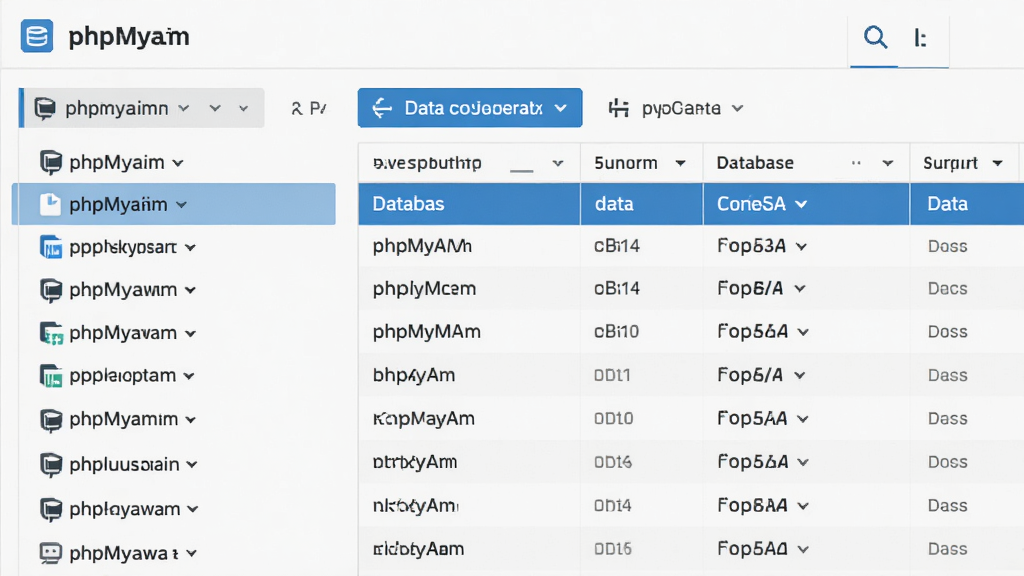Viewport: 1024px width, 576px height.
Task: Open the Surpırt column filter arrow
Action: tap(997, 163)
